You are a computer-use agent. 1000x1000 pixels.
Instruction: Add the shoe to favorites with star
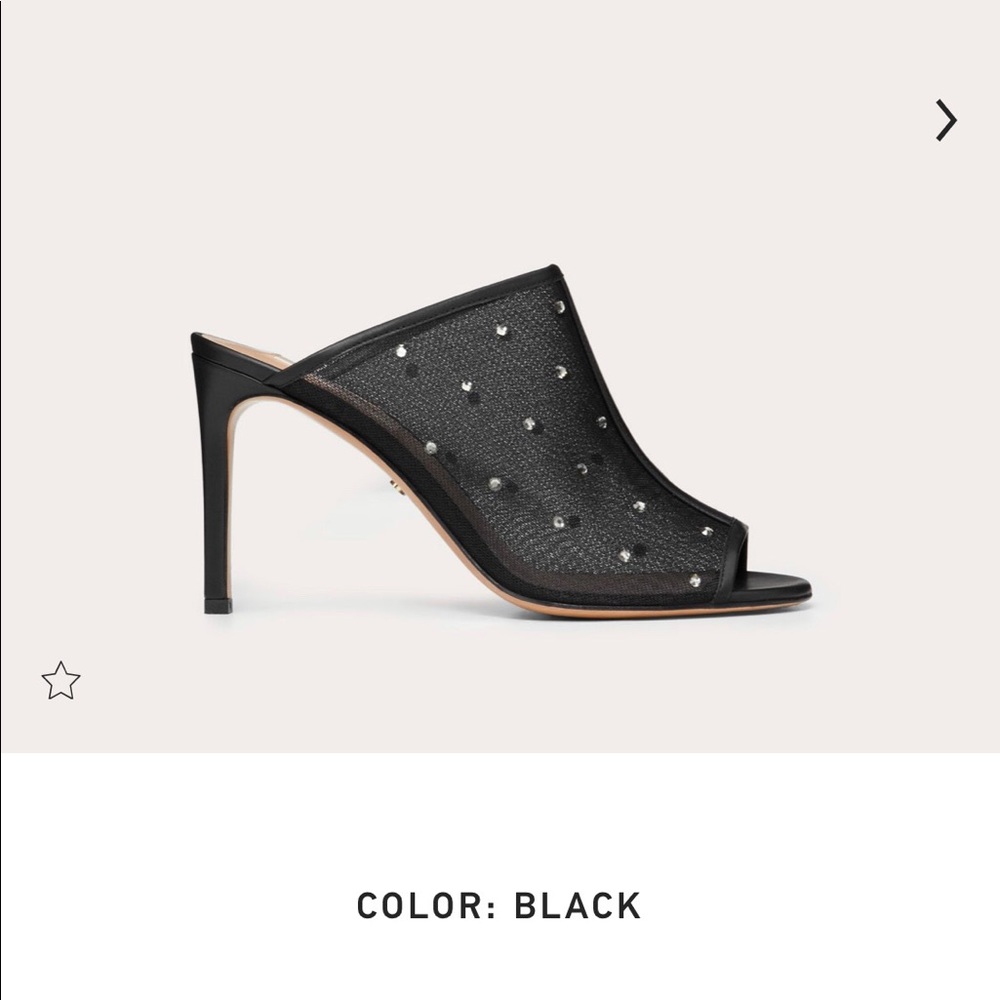point(61,681)
